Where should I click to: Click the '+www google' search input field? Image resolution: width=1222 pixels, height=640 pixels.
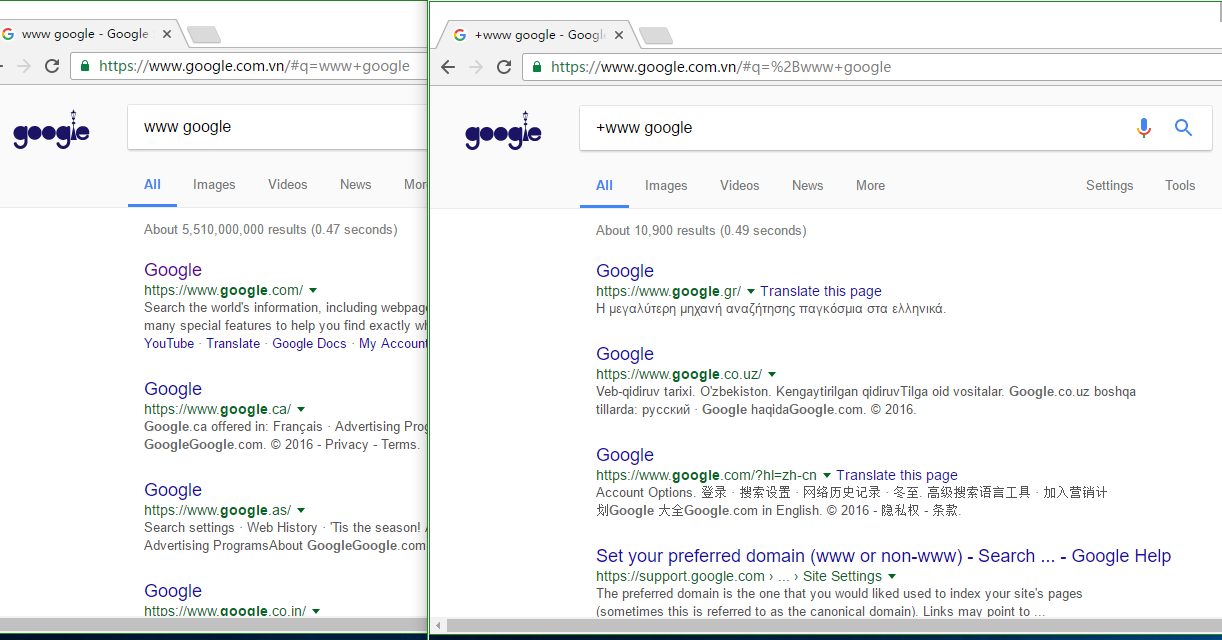point(860,128)
